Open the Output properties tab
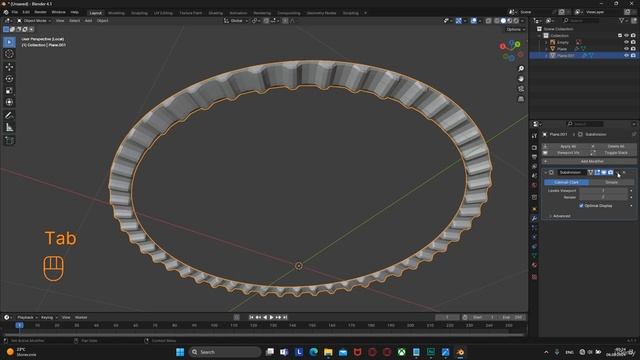Viewport: 640px width, 360px height. click(x=534, y=157)
